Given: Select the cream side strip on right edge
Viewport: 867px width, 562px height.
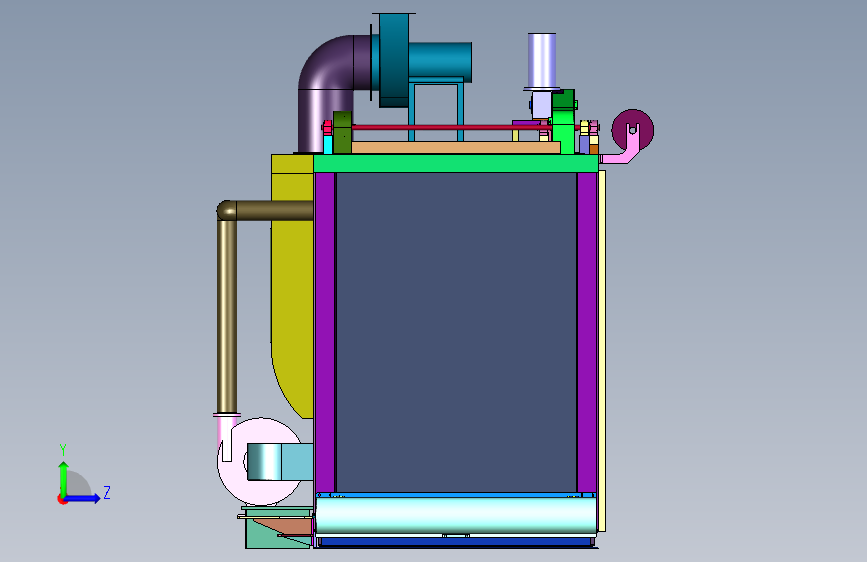Looking at the screenshot, I should point(602,351).
